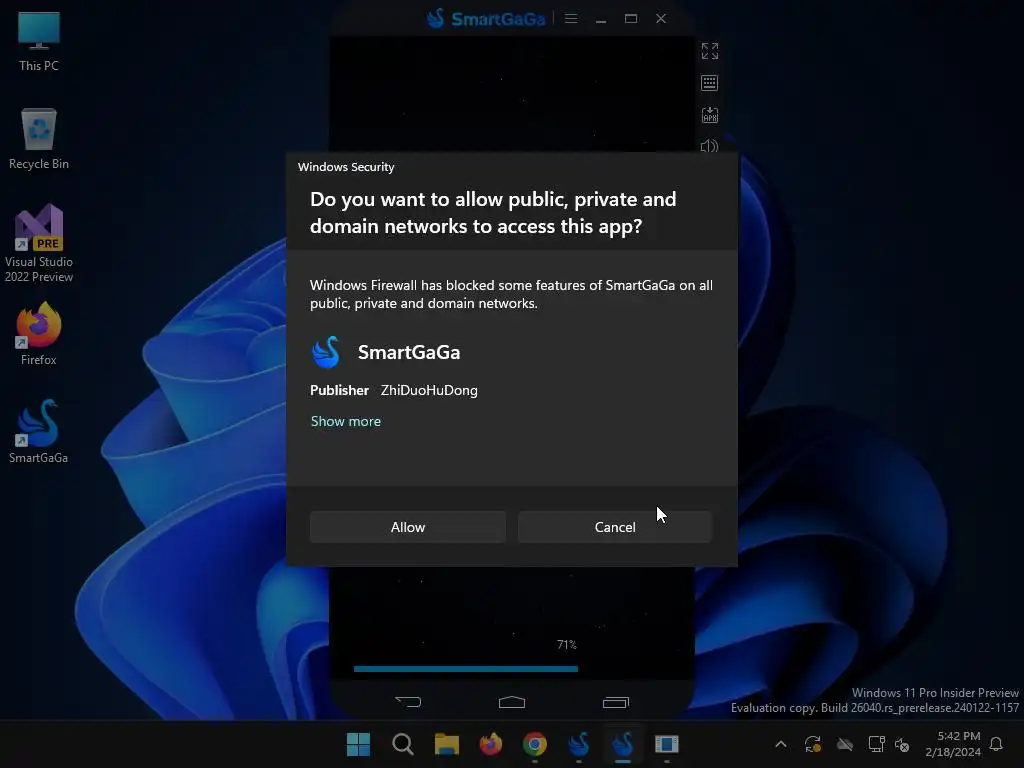Click the SmartGaGa title logo text
The width and height of the screenshot is (1024, 768).
pos(498,19)
